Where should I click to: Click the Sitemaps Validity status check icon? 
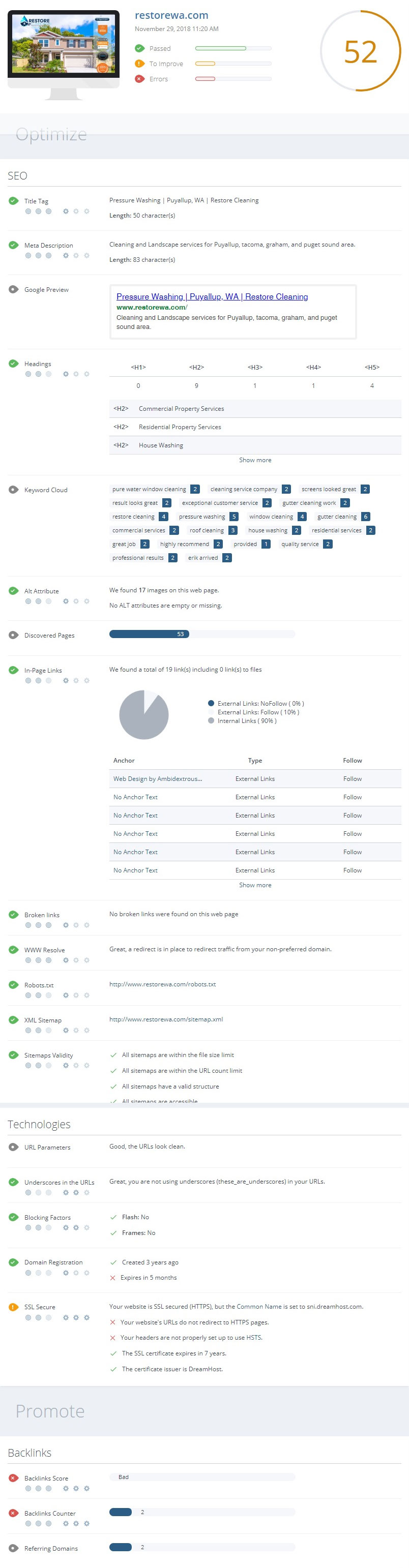click(x=13, y=1056)
